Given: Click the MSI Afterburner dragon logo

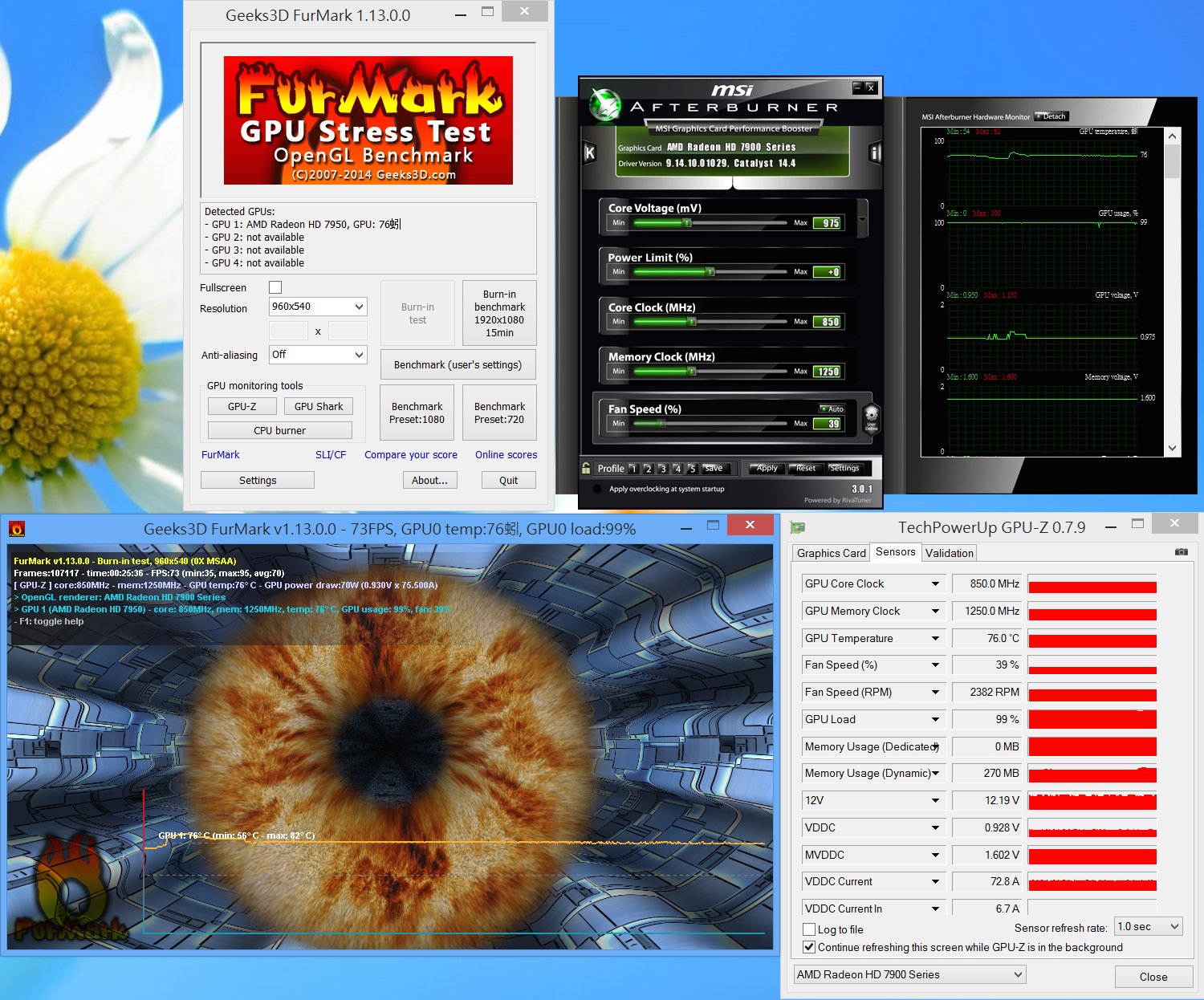Looking at the screenshot, I should 605,104.
